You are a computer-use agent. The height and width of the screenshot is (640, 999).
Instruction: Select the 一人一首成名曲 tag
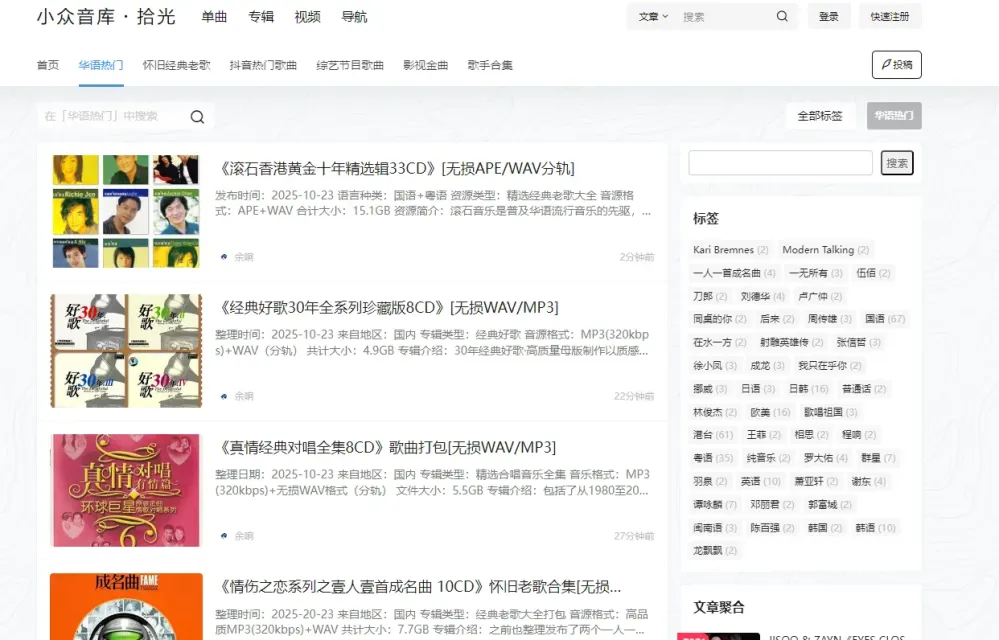(734, 273)
